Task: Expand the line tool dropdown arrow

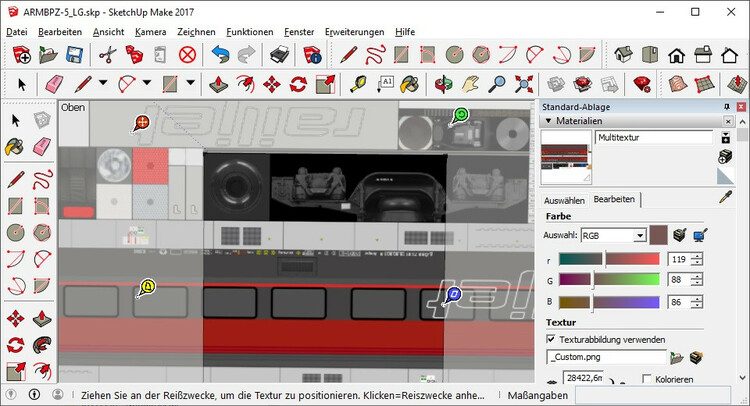Action: tap(103, 83)
